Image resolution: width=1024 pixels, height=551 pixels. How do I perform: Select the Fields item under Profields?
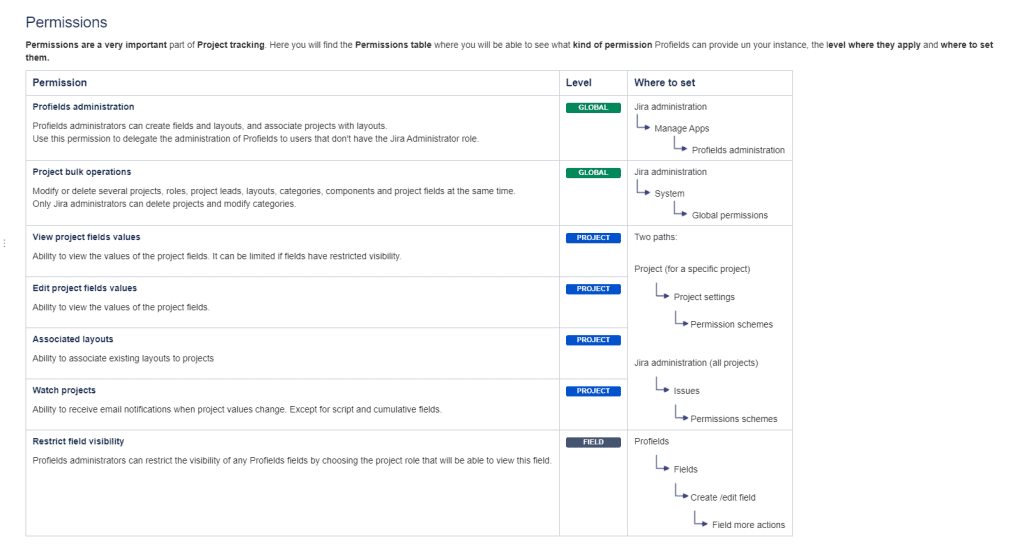[x=685, y=469]
